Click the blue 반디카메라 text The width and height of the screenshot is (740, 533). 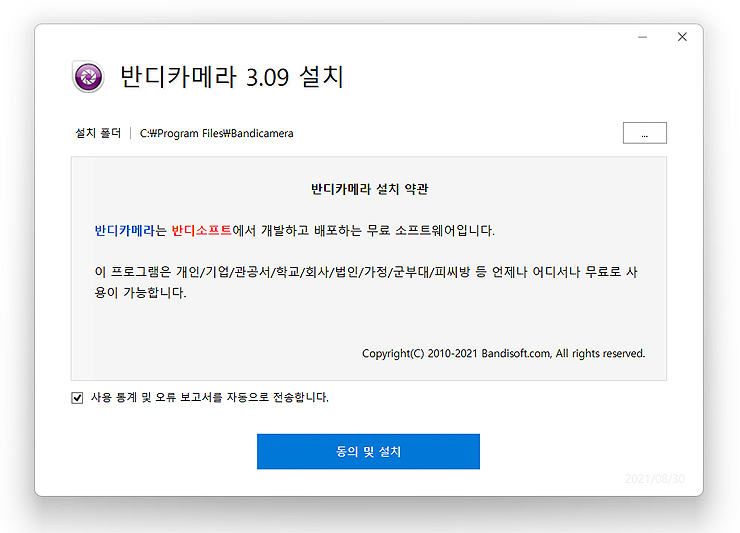tap(125, 230)
